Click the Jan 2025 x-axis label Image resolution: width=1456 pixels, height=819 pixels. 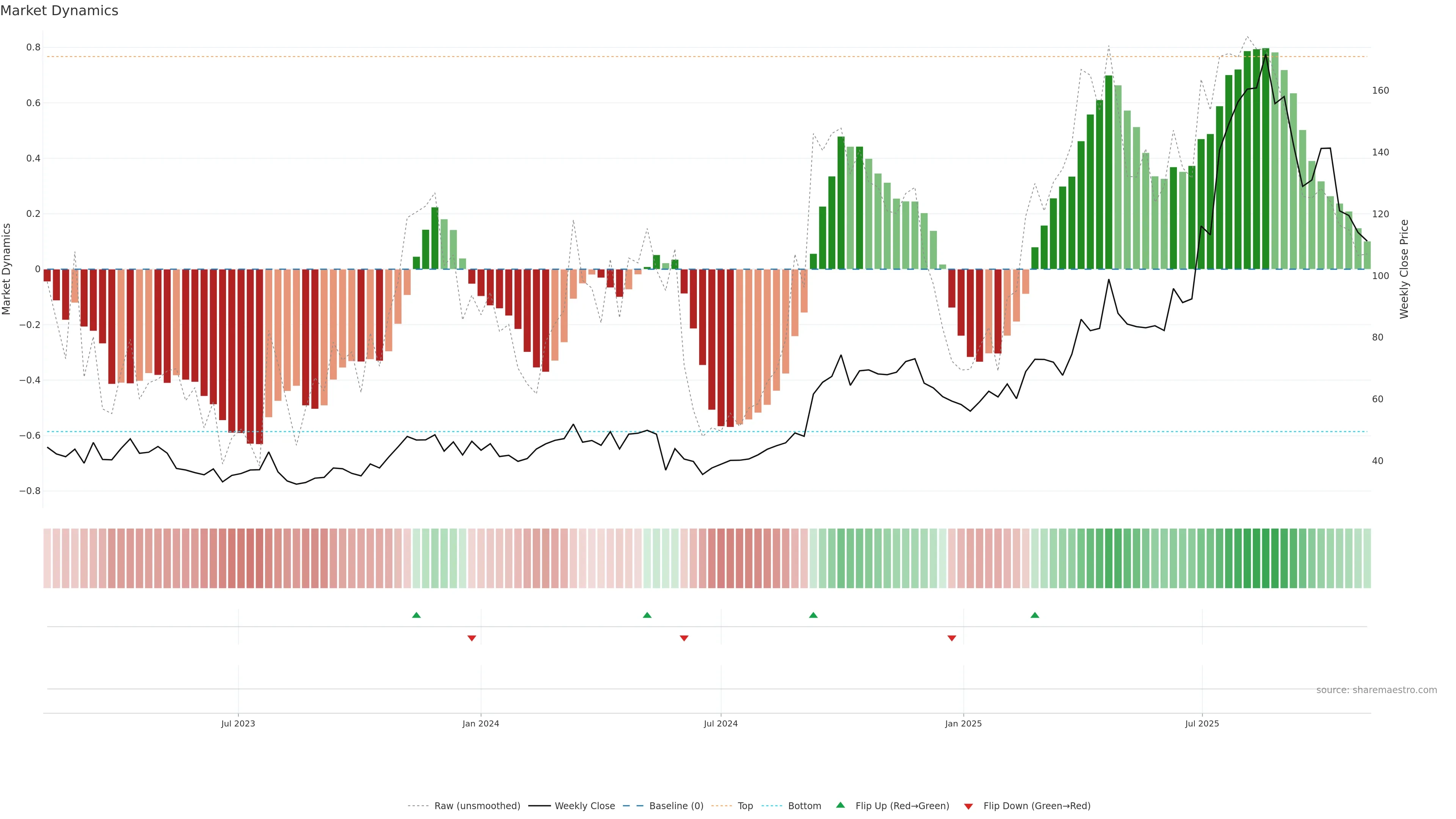tap(963, 723)
